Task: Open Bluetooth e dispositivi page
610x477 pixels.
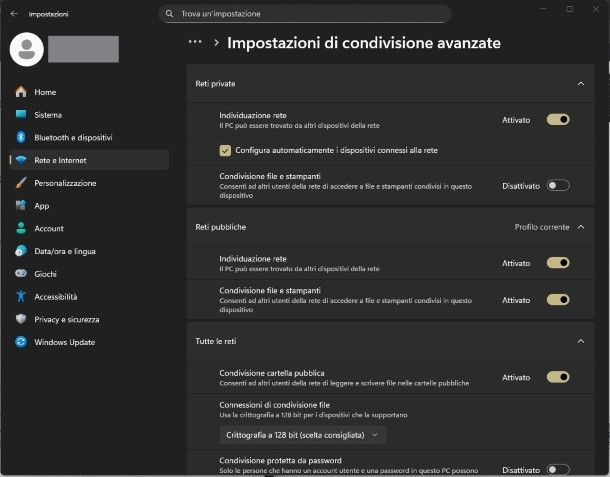Action: pyautogui.click(x=89, y=137)
